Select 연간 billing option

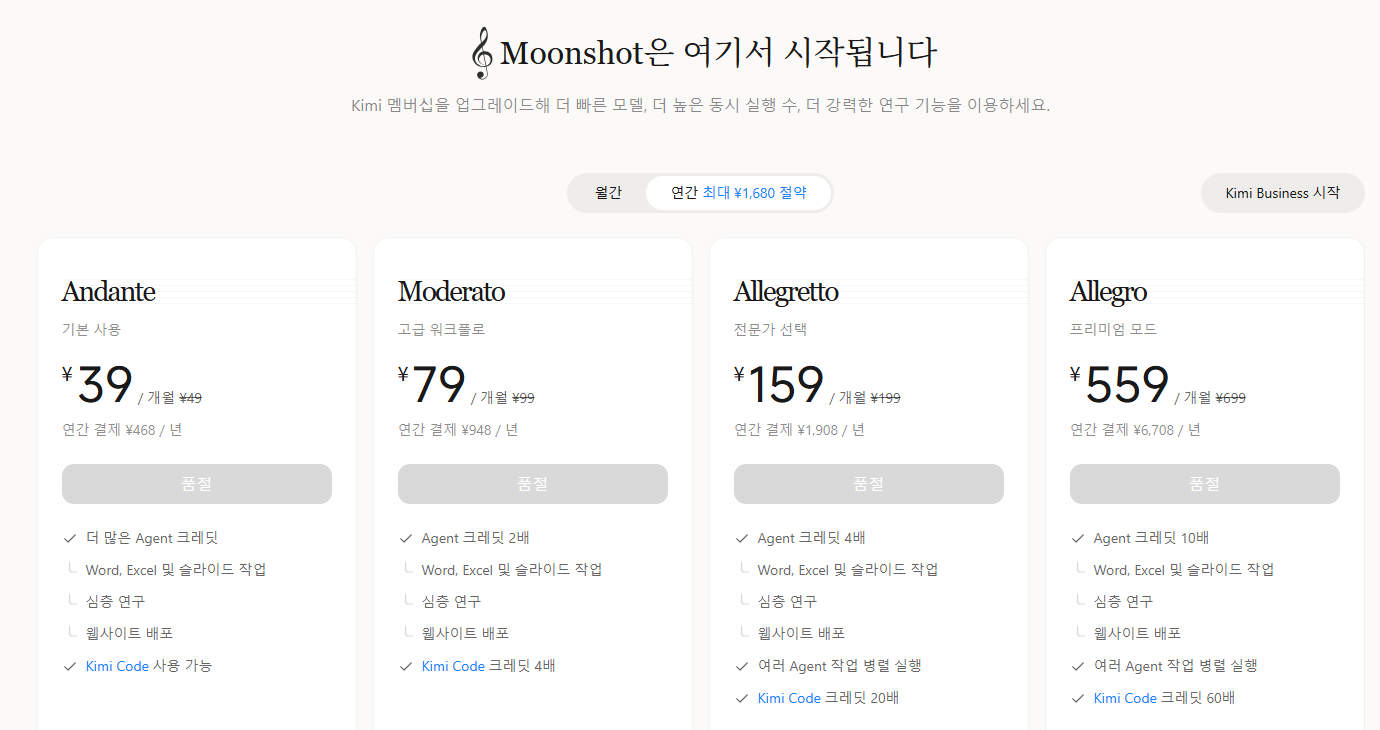click(x=738, y=193)
